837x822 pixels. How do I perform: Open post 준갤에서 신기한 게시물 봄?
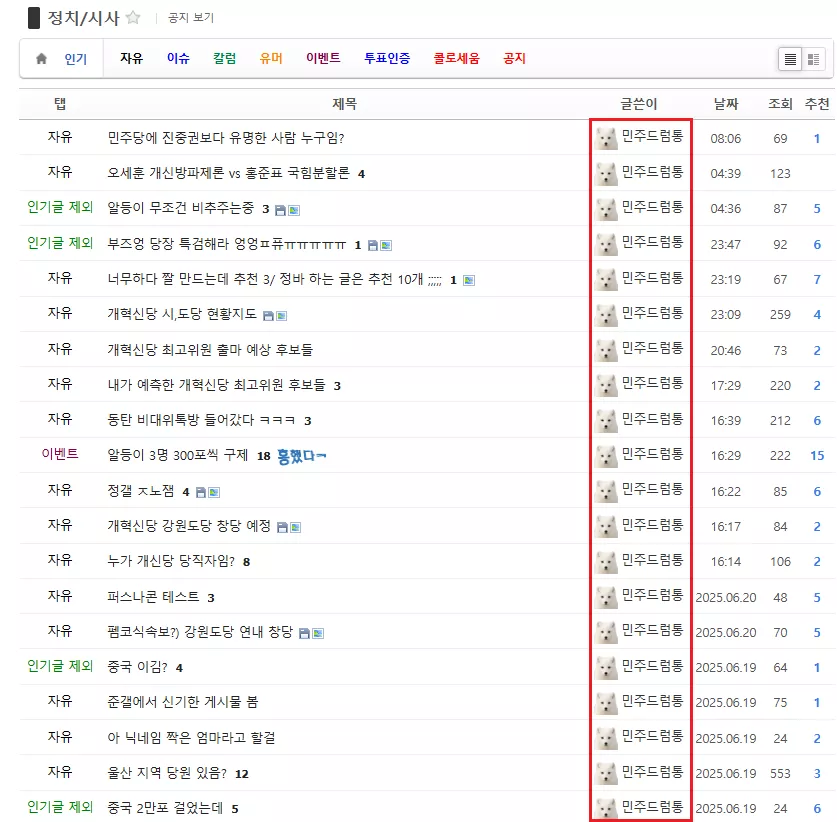183,702
